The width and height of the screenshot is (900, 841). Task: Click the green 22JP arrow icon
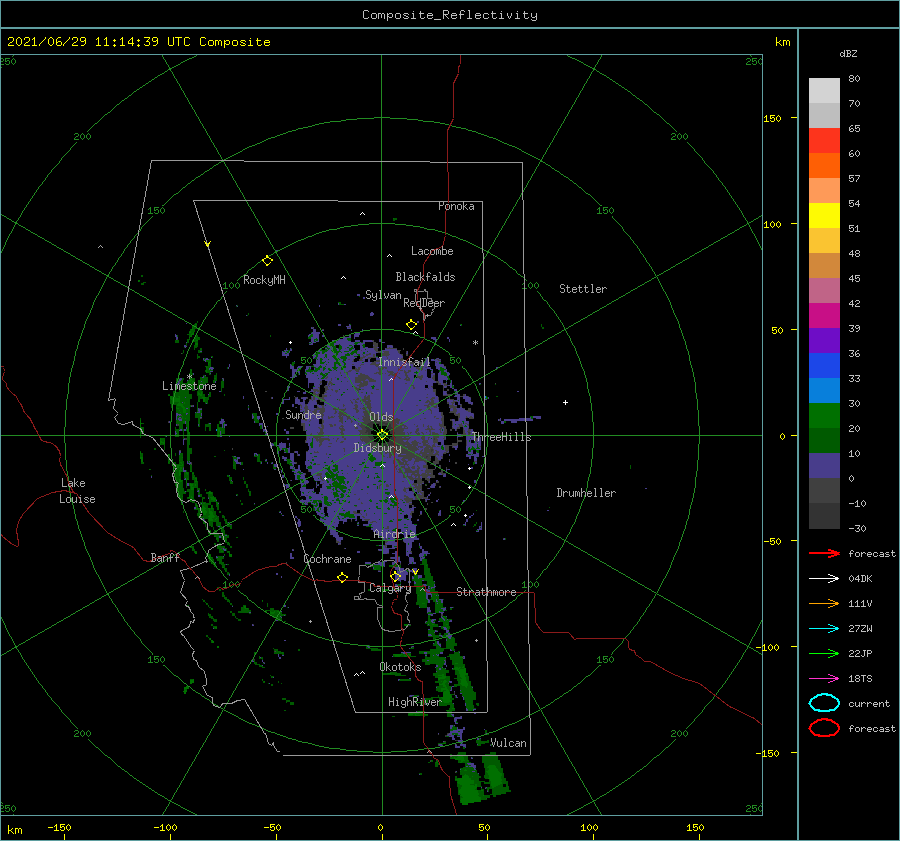pyautogui.click(x=824, y=653)
